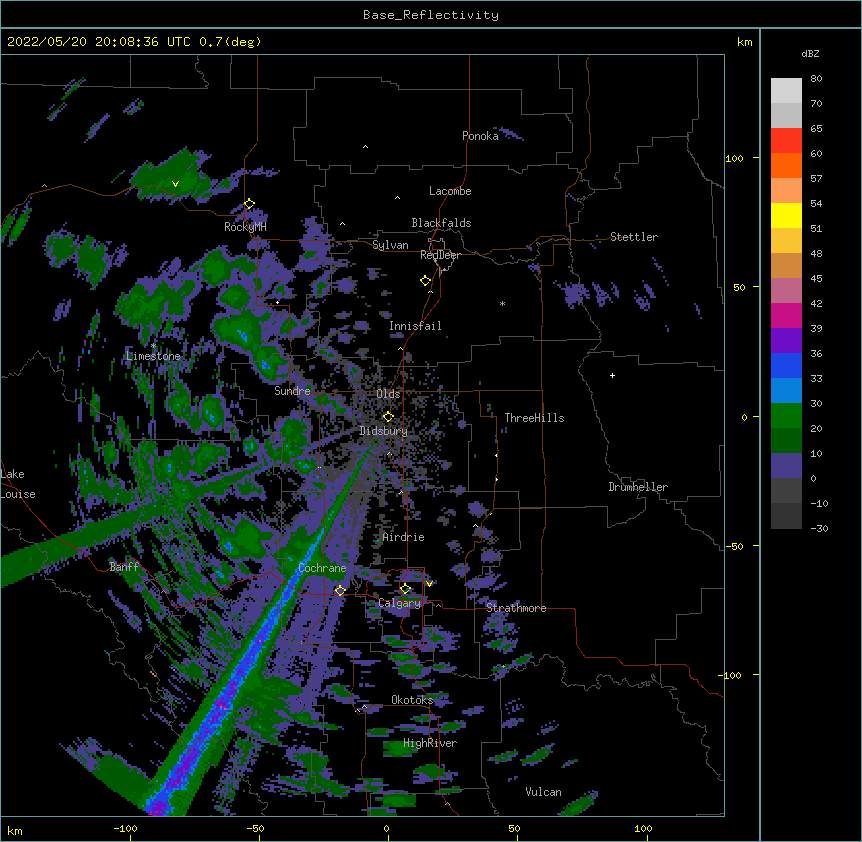The image size is (862, 842).
Task: Click the Lake Louise label
Action: (18, 484)
